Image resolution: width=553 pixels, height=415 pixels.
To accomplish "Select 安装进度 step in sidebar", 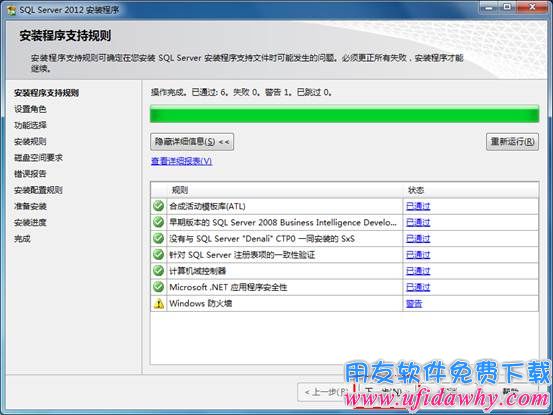I will [x=30, y=222].
